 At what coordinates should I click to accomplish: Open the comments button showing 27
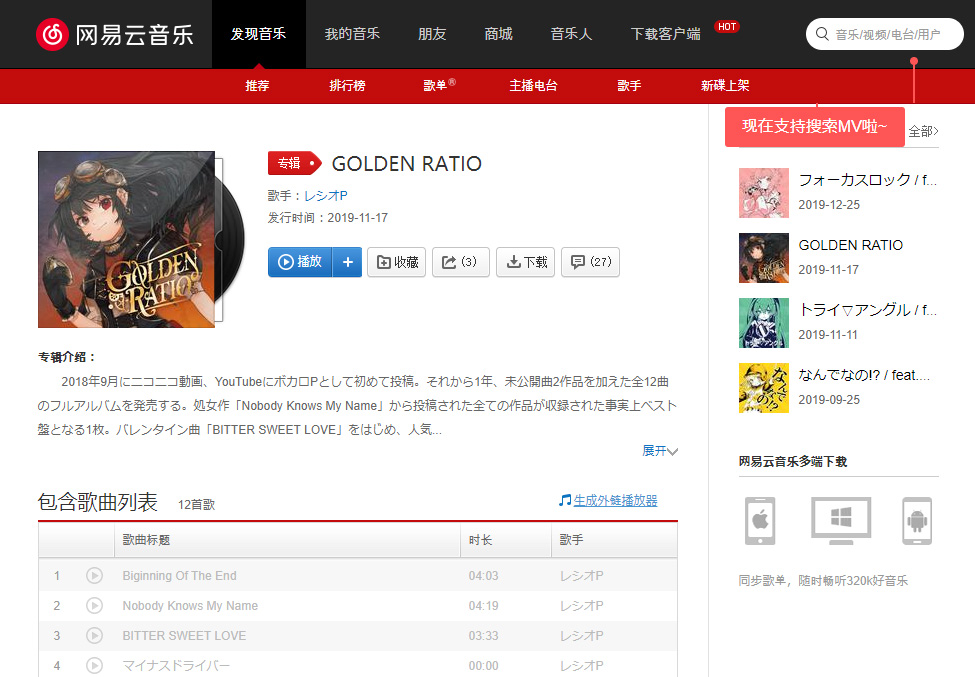coord(590,262)
